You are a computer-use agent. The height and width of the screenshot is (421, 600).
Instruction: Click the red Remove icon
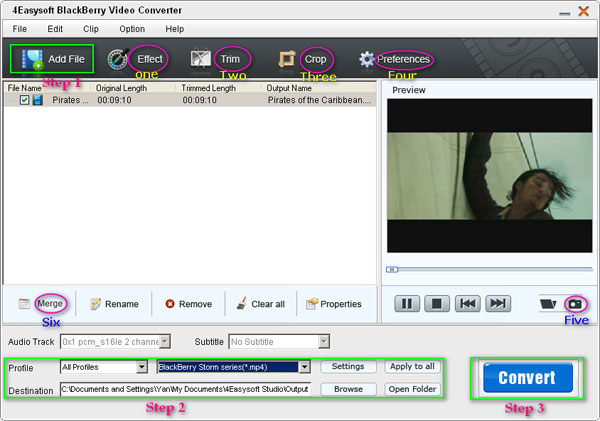click(170, 304)
